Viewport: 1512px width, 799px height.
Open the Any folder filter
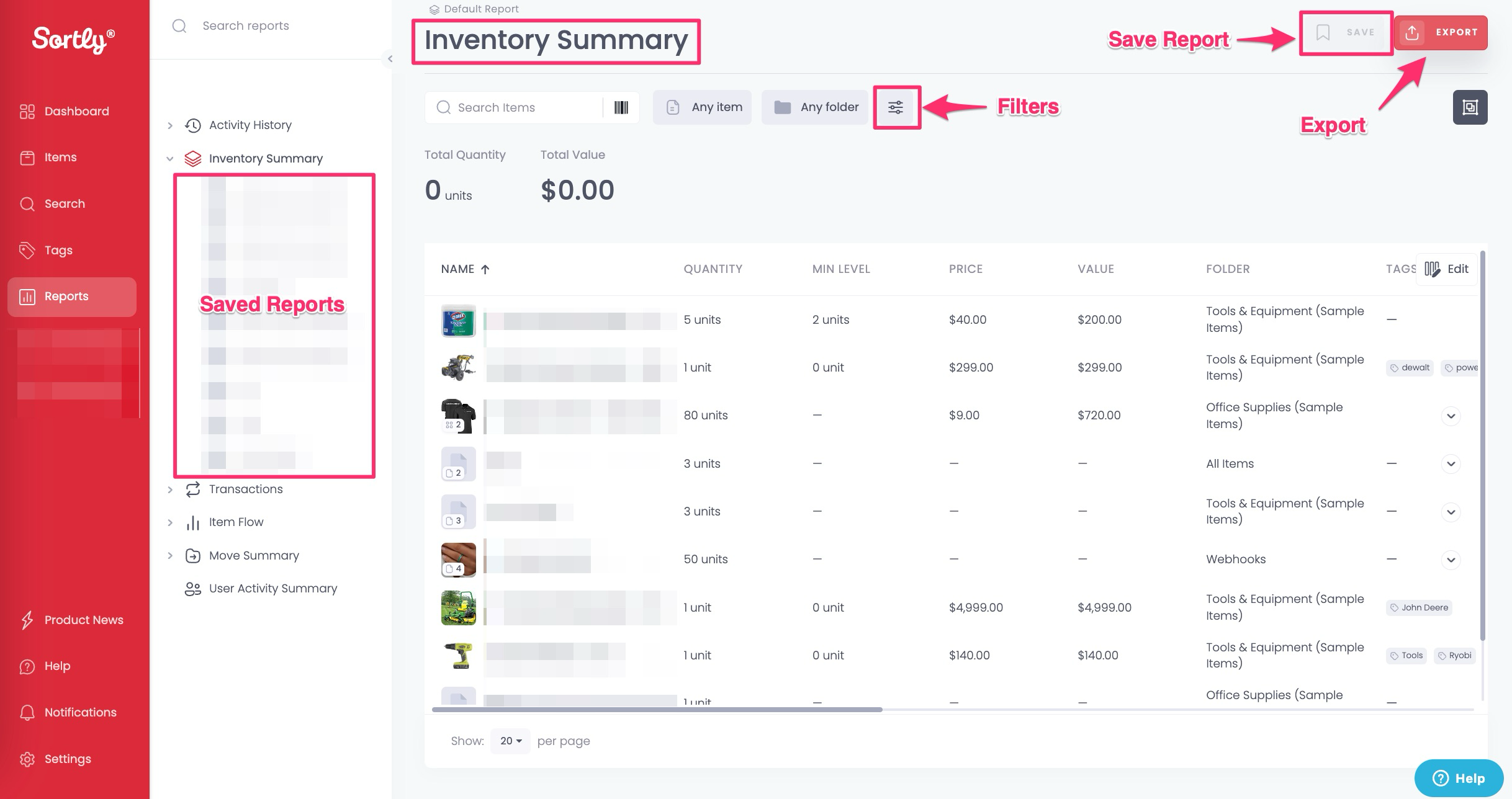(816, 107)
